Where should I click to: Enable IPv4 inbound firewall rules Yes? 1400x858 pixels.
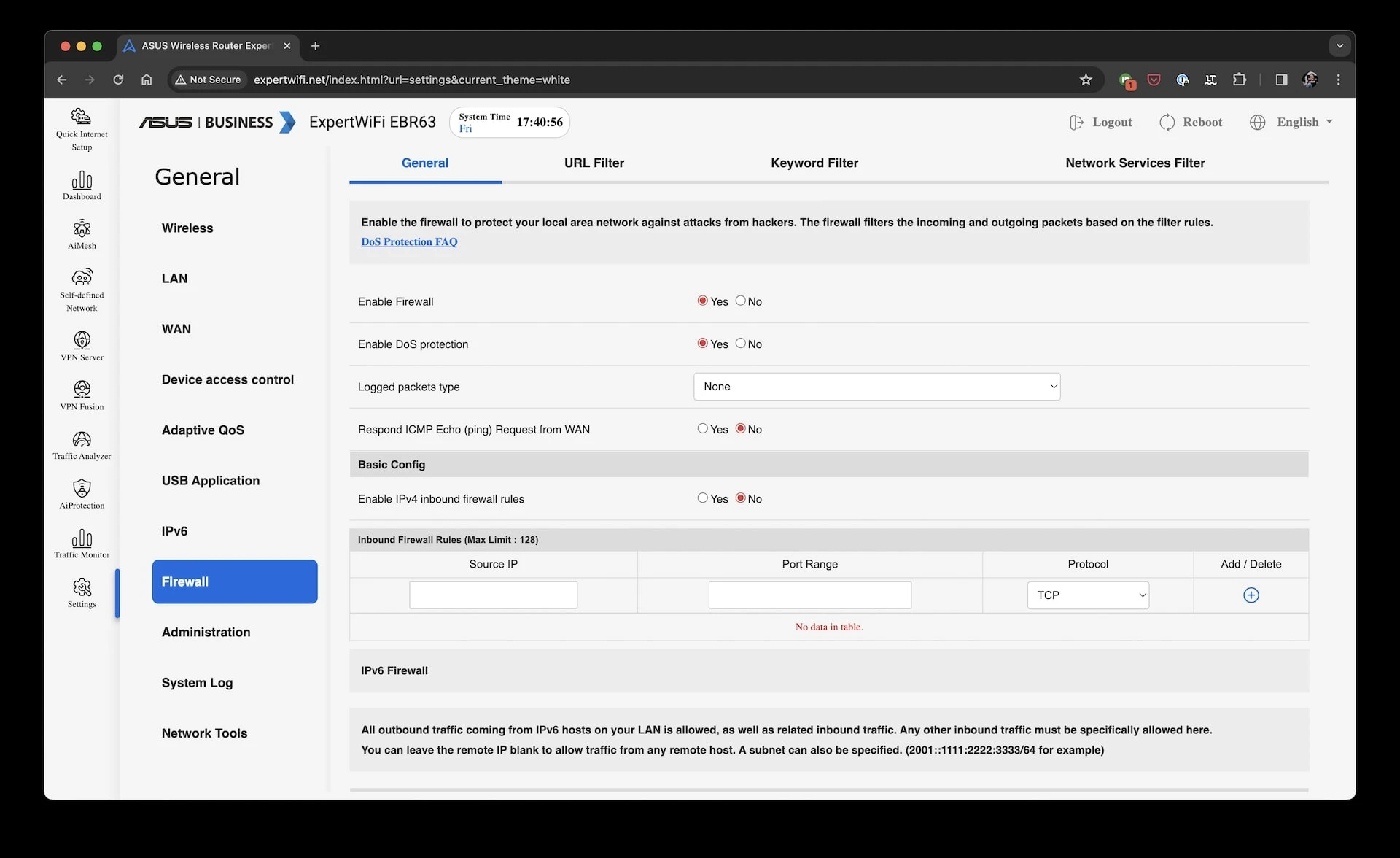[702, 498]
